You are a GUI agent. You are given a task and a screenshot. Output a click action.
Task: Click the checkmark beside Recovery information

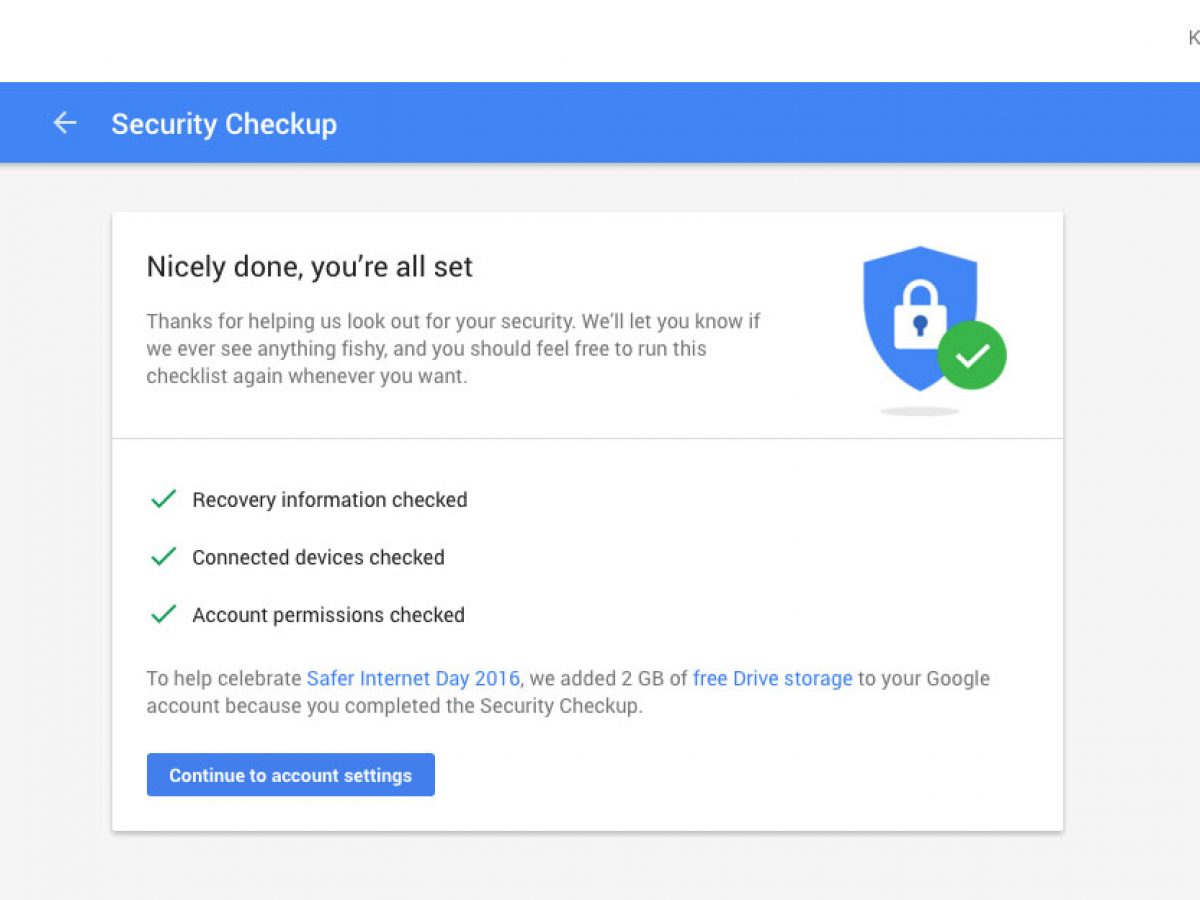(x=163, y=499)
